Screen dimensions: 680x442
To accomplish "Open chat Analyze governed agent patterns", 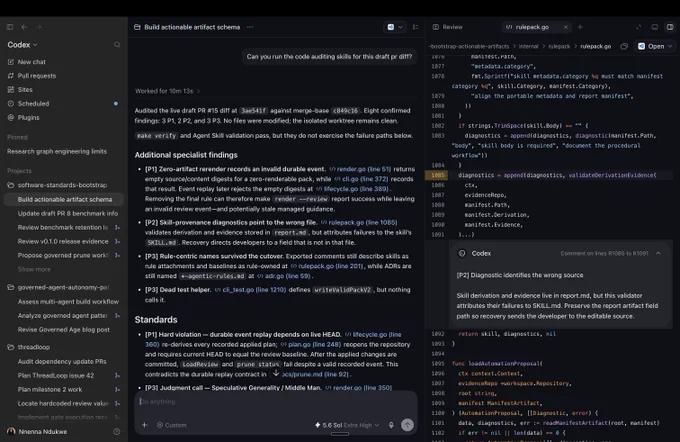I will click(x=64, y=315).
